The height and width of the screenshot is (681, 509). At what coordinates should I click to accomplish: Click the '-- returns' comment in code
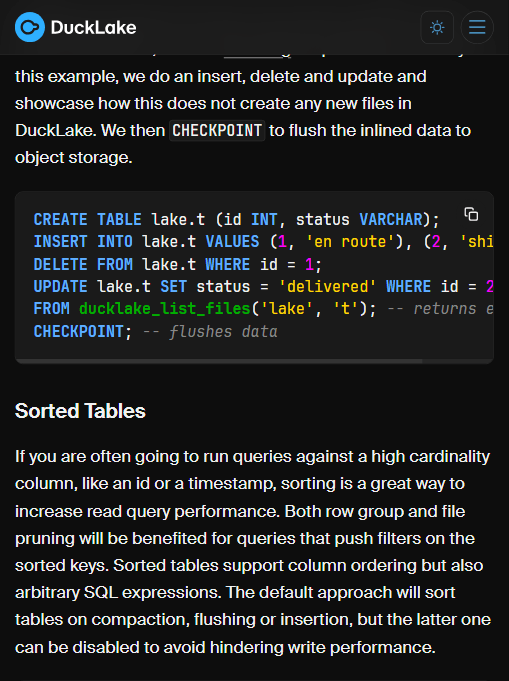431,309
